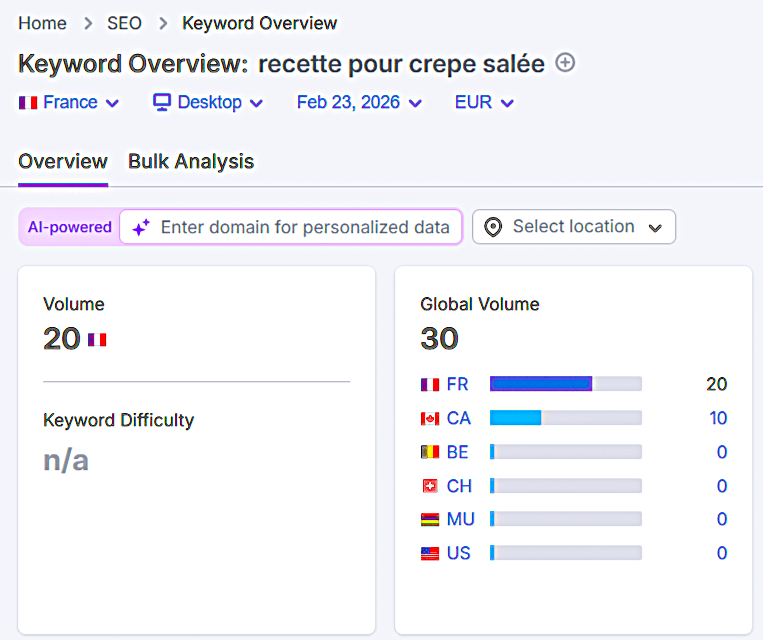763x640 pixels.
Task: Click the desktop monitor icon
Action: click(x=162, y=102)
